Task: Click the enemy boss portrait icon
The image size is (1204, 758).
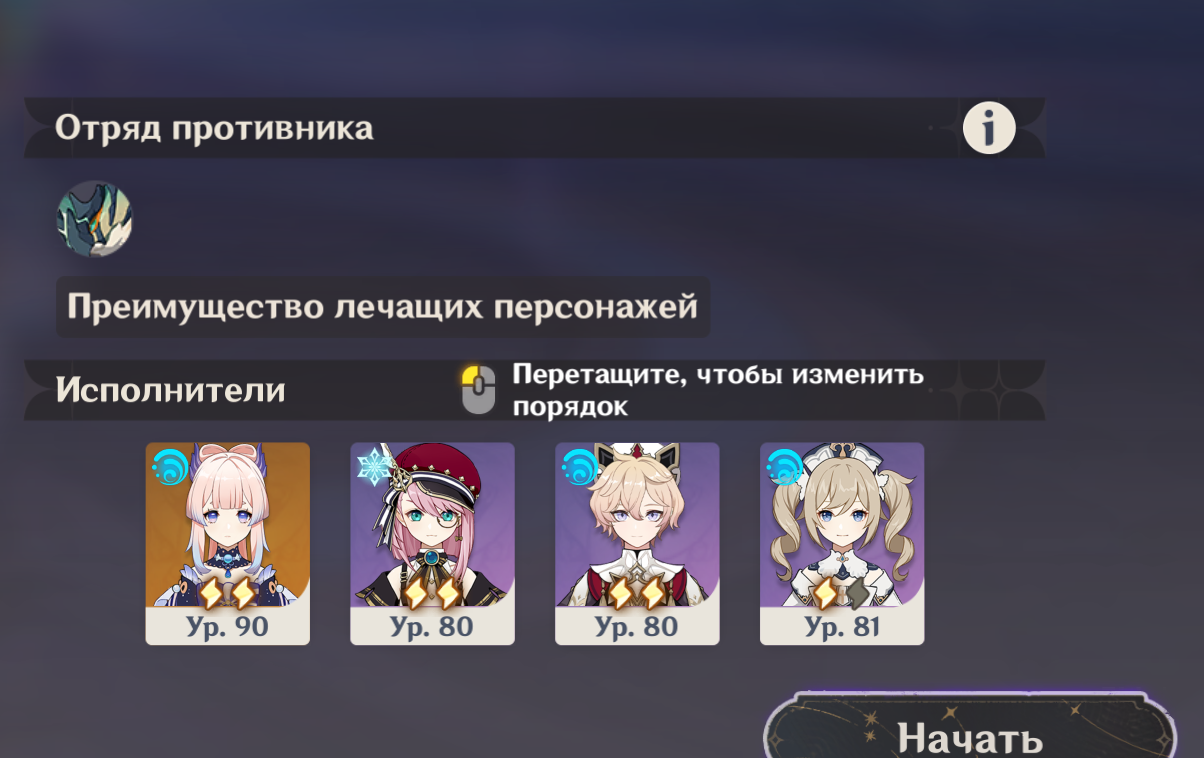Action: 94,219
